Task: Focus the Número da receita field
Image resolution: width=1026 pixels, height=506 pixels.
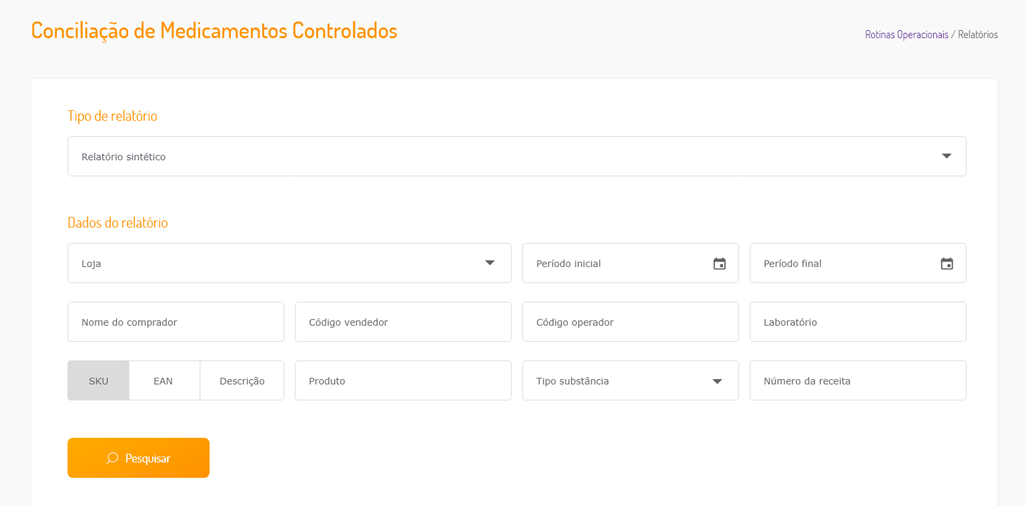Action: coord(857,381)
